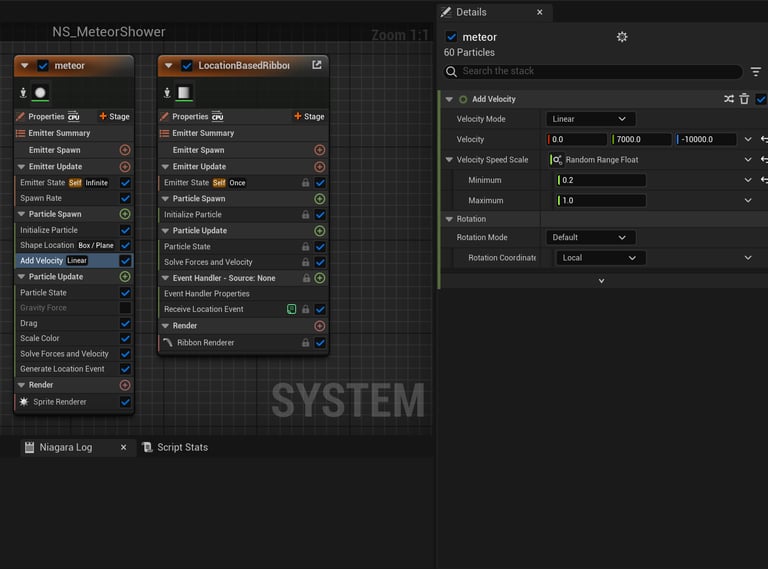Screen dimensions: 768x569
Task: Add module to meteor Emitter Spawn
Action: coord(125,150)
